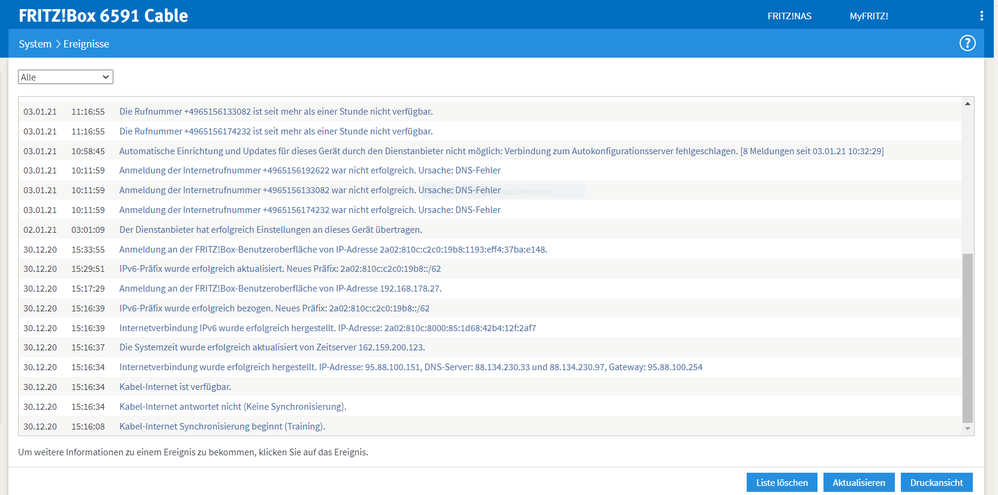This screenshot has height=495, width=998.
Task: Click the scroll up arrow of event list
Action: (x=968, y=103)
